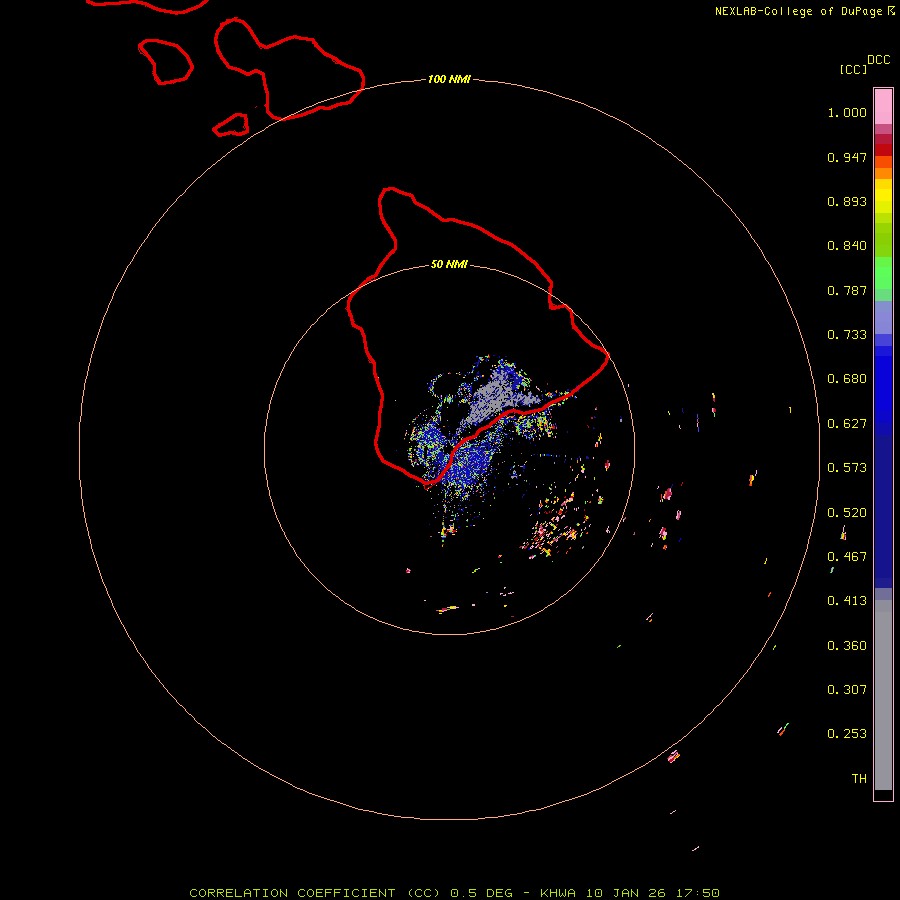Click the 0.947 color scale value

847,157
